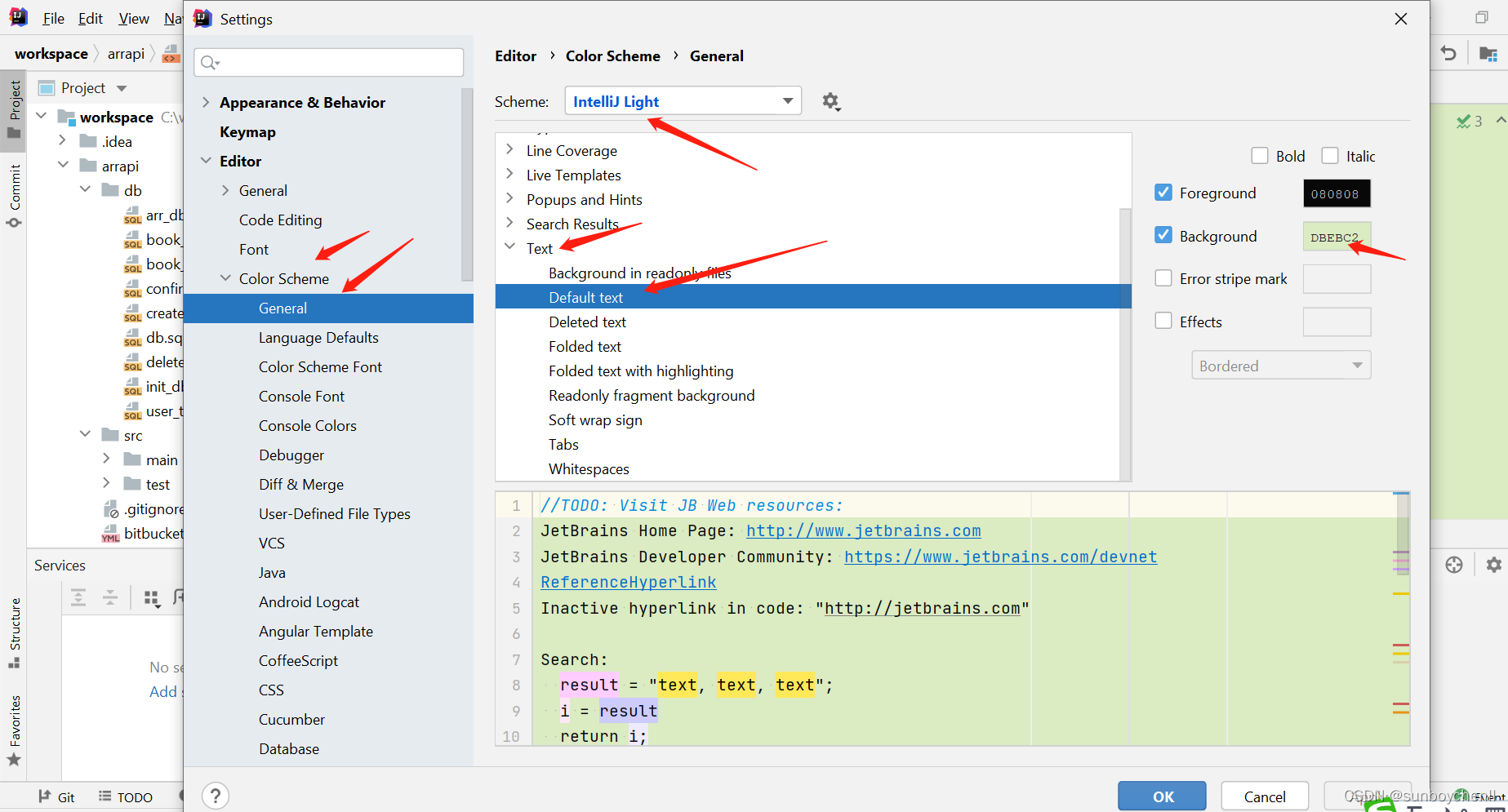
Task: Click the project structure icon in toolbar
Action: (1488, 54)
